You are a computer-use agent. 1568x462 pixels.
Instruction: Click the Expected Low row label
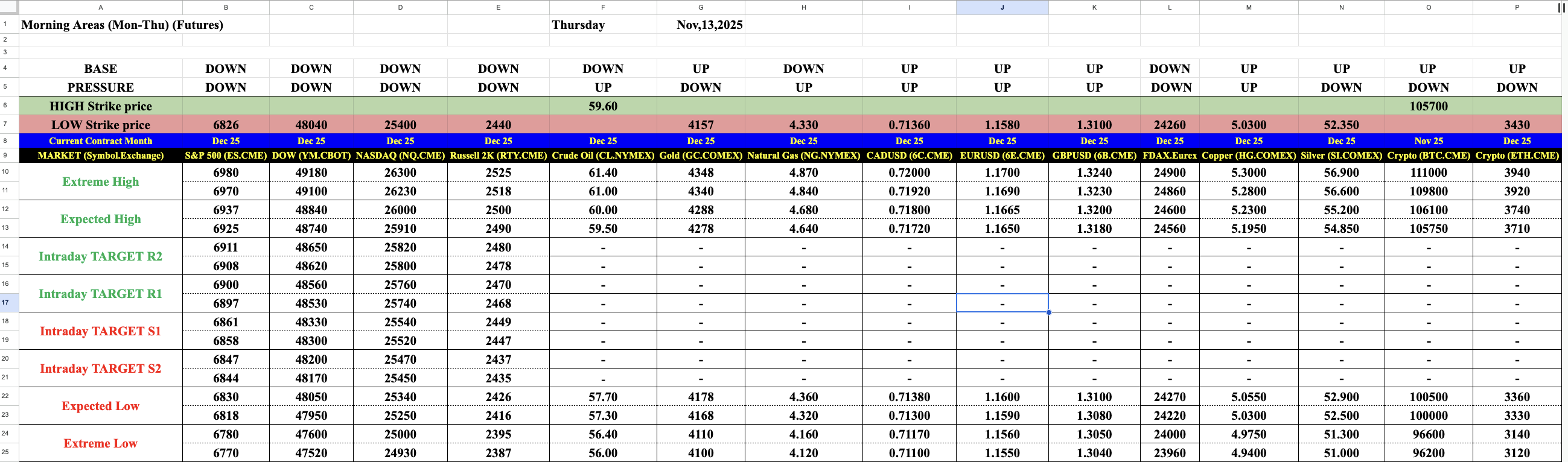click(100, 406)
